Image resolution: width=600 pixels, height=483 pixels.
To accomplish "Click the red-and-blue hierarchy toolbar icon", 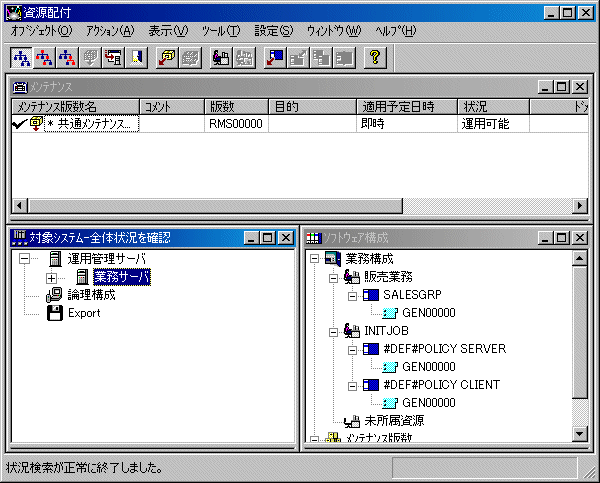I will tap(44, 58).
